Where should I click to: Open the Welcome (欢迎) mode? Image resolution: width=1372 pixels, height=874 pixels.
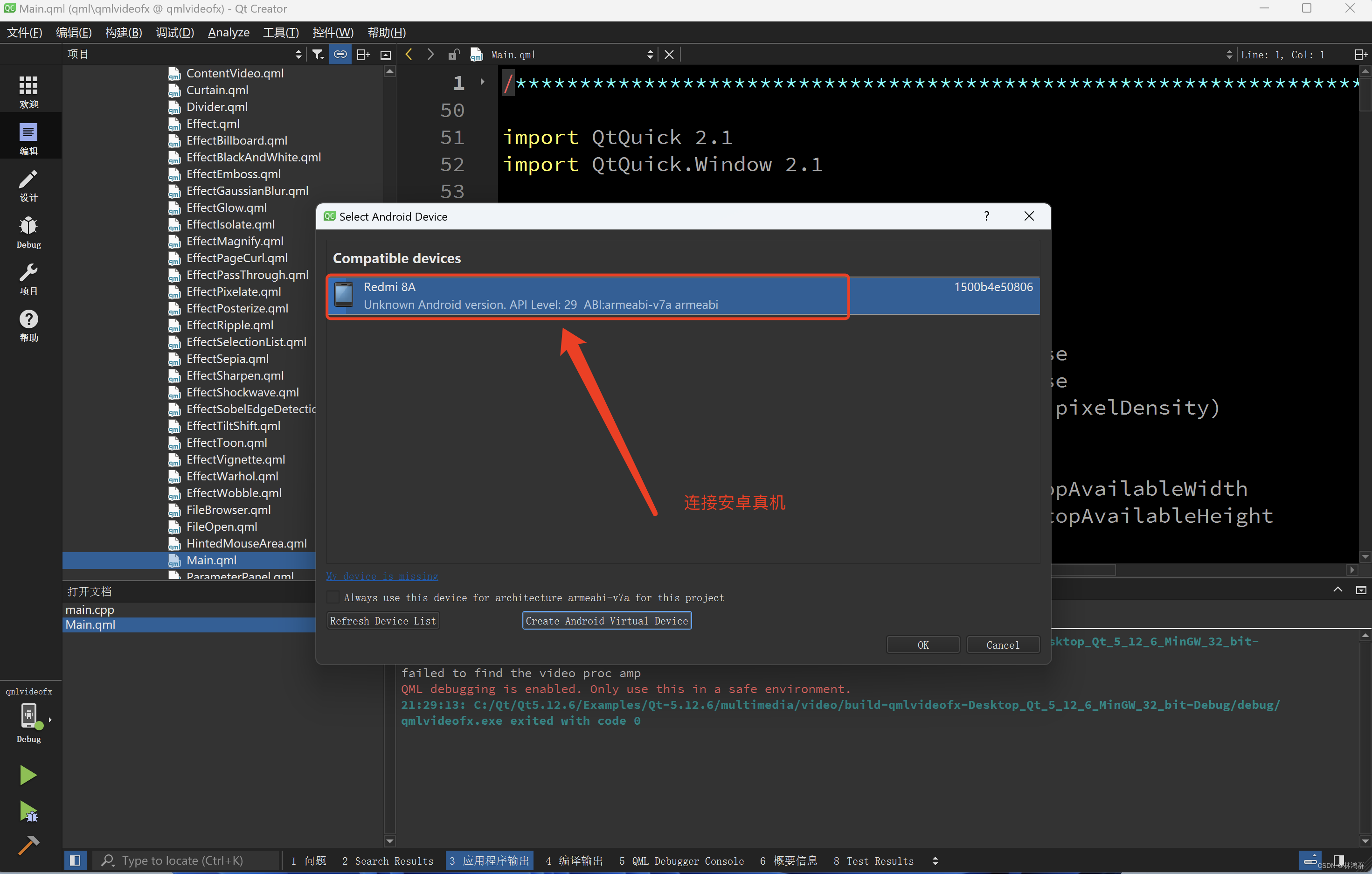(28, 91)
